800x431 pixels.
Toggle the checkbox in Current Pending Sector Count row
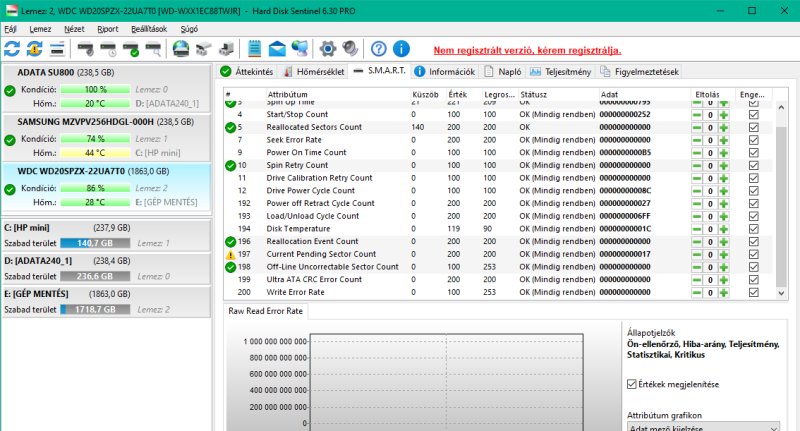pos(754,255)
